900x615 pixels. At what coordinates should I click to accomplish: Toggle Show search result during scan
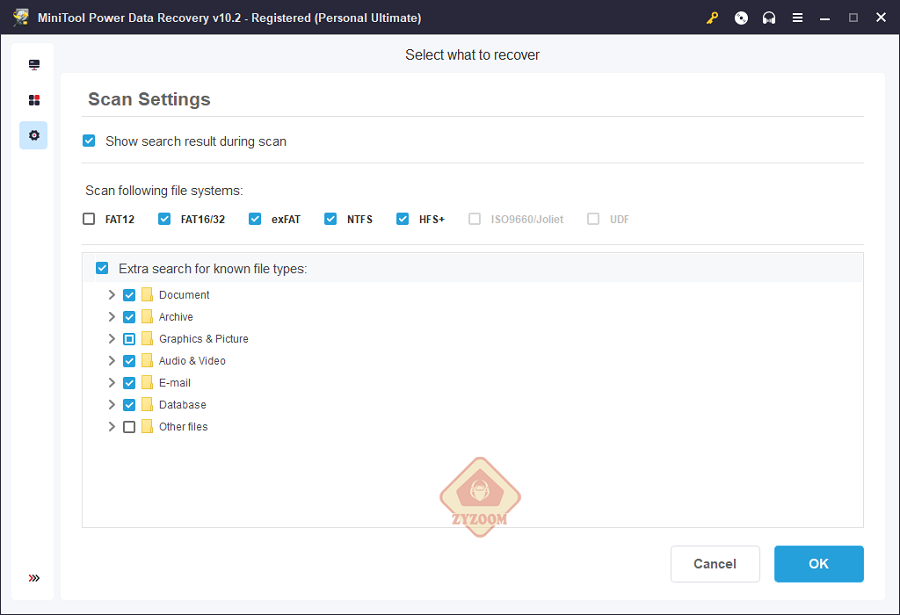point(89,141)
